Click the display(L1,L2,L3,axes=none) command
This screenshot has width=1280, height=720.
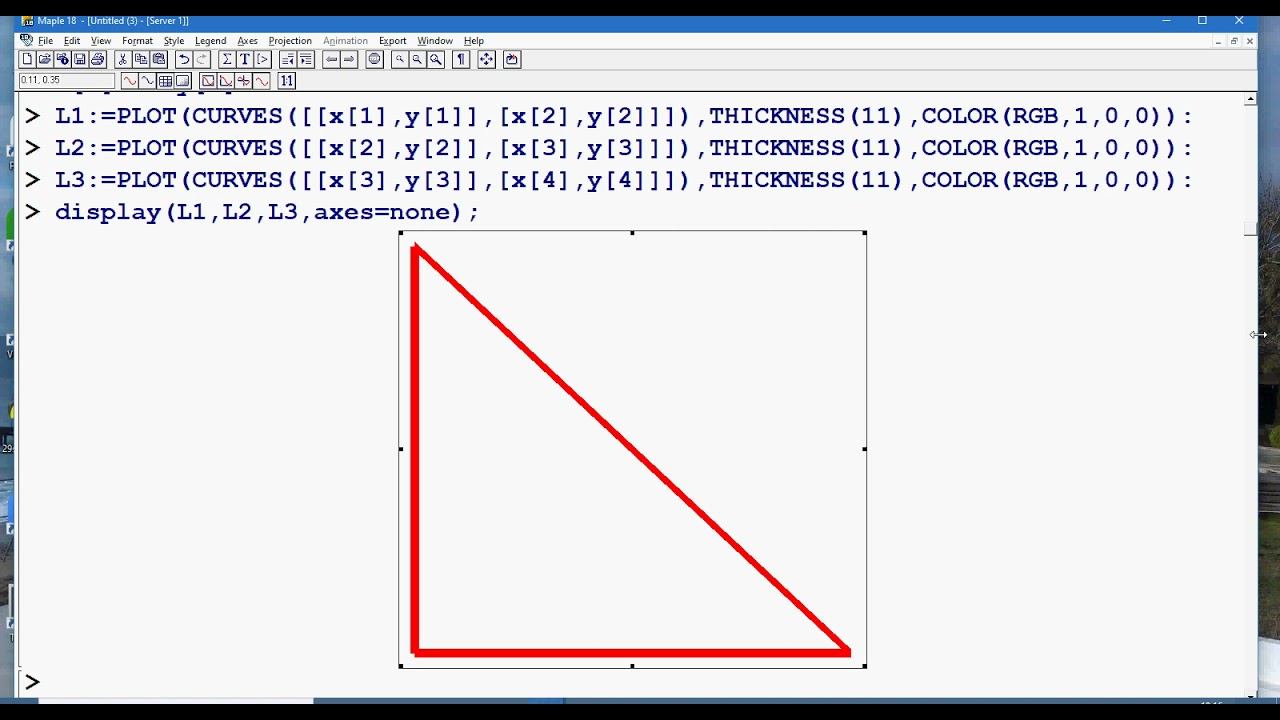pyautogui.click(x=267, y=212)
